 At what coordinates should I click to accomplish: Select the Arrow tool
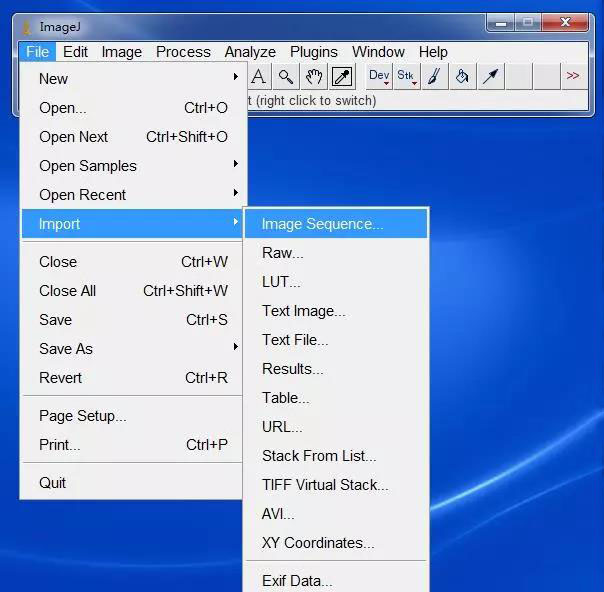[x=490, y=76]
